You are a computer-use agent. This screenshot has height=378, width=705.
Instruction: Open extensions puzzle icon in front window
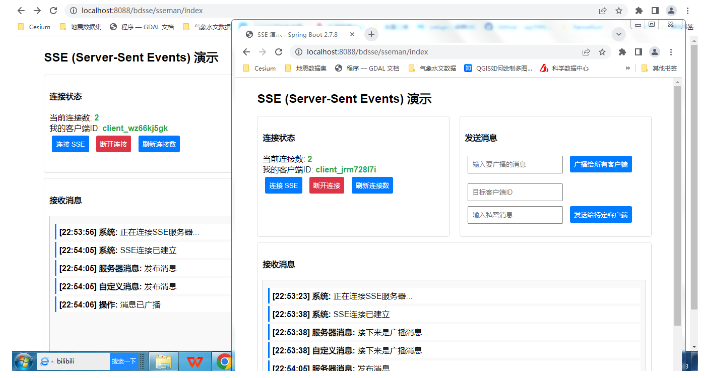622,52
